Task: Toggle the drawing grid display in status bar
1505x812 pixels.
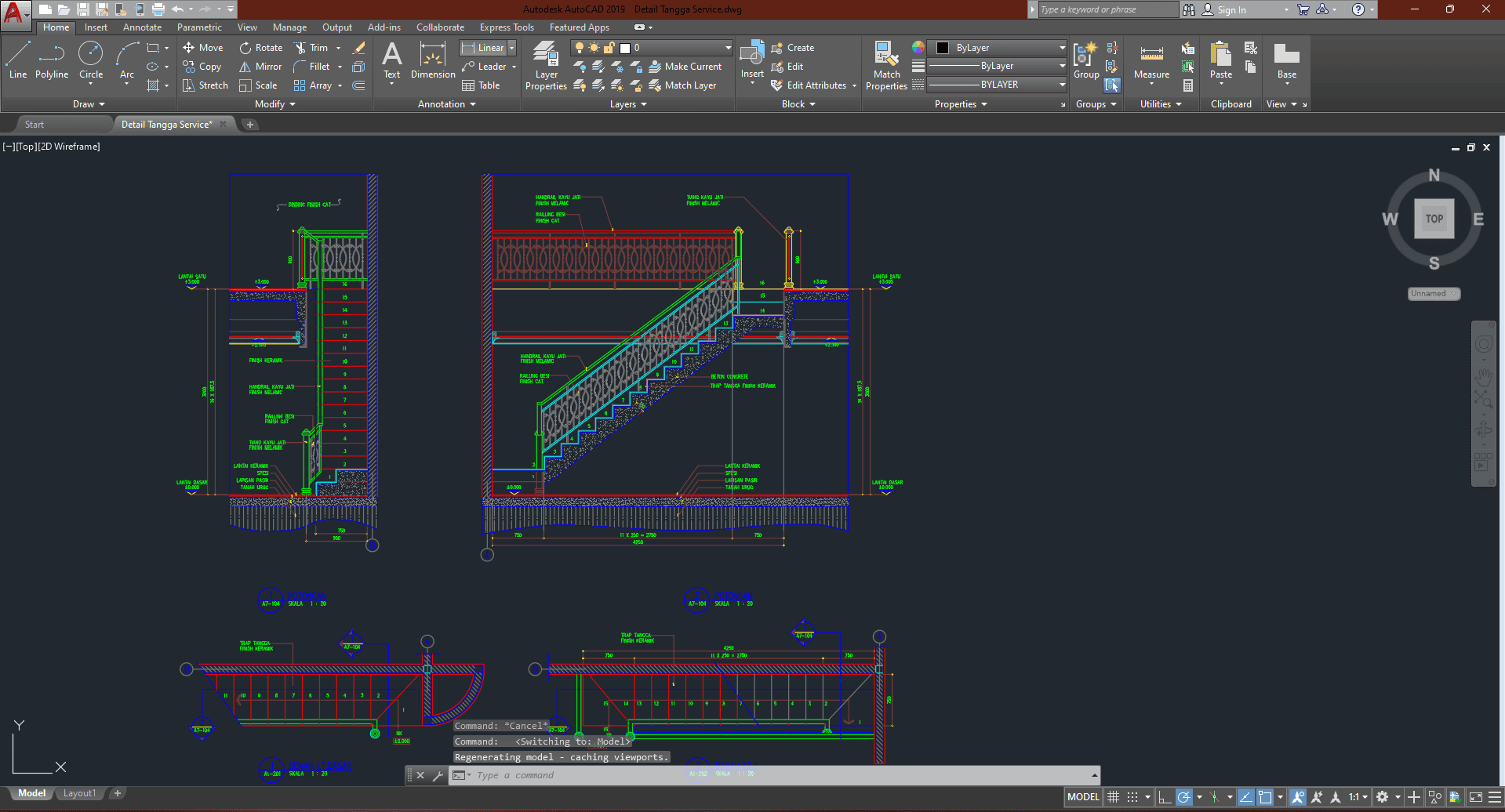Action: 1113,797
